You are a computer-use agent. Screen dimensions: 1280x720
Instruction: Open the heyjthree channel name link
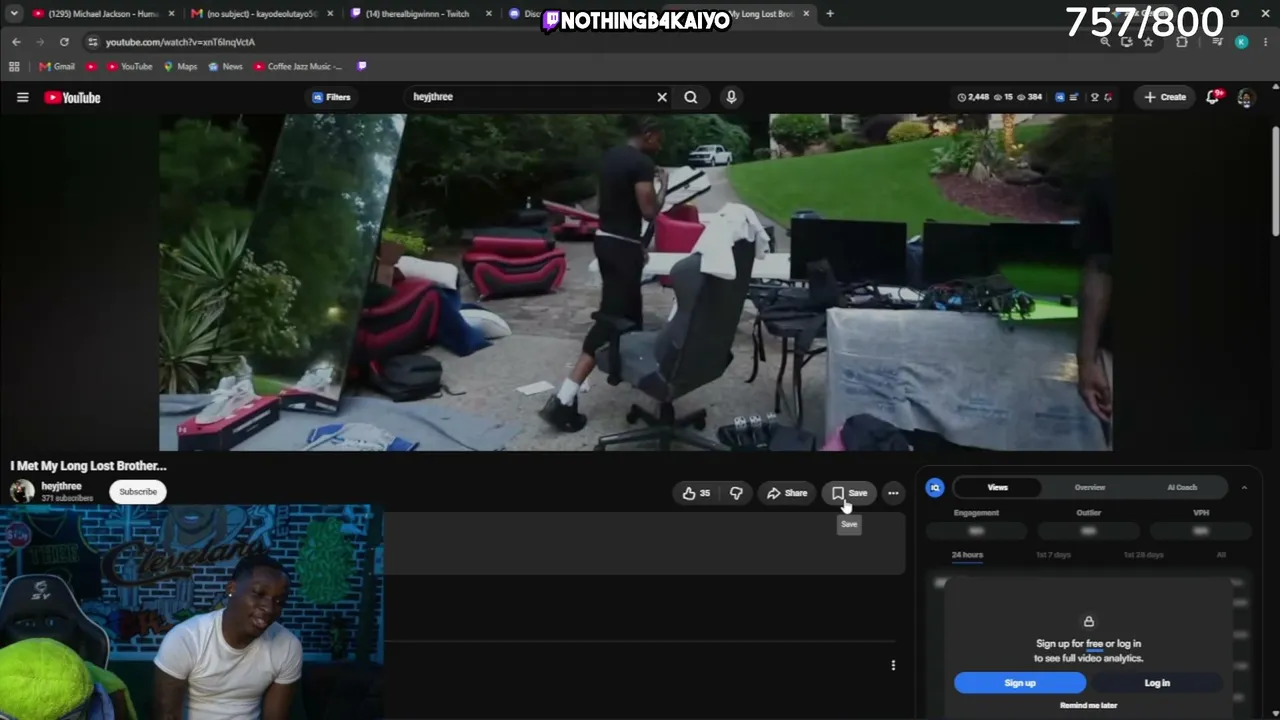(62, 486)
